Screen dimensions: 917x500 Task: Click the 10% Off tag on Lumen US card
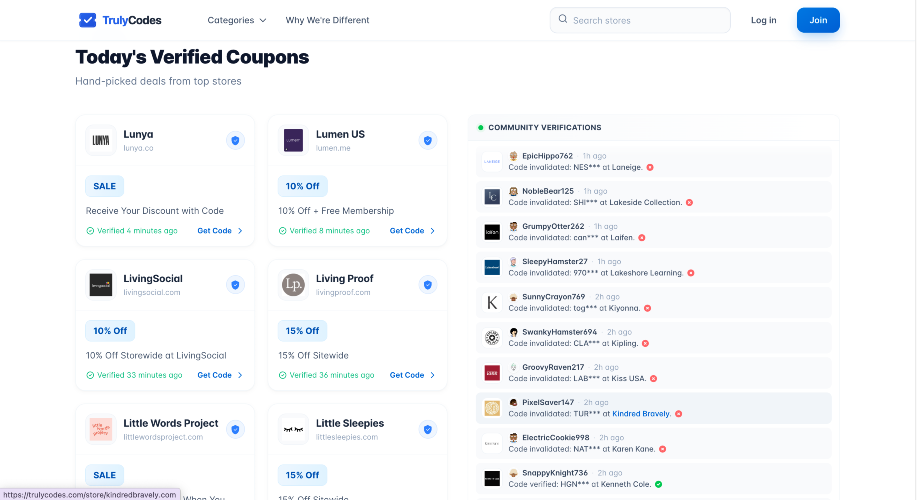pyautogui.click(x=302, y=186)
